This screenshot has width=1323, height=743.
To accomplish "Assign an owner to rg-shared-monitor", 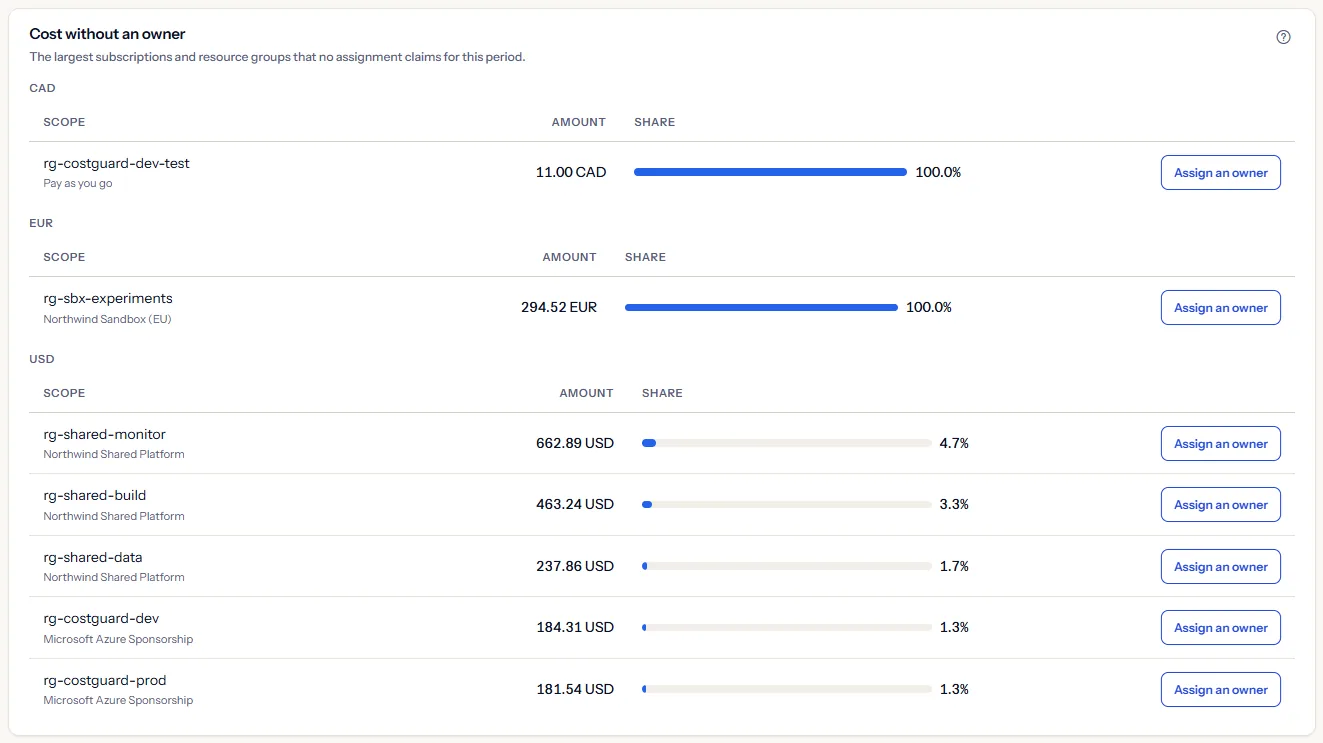I will [1220, 444].
